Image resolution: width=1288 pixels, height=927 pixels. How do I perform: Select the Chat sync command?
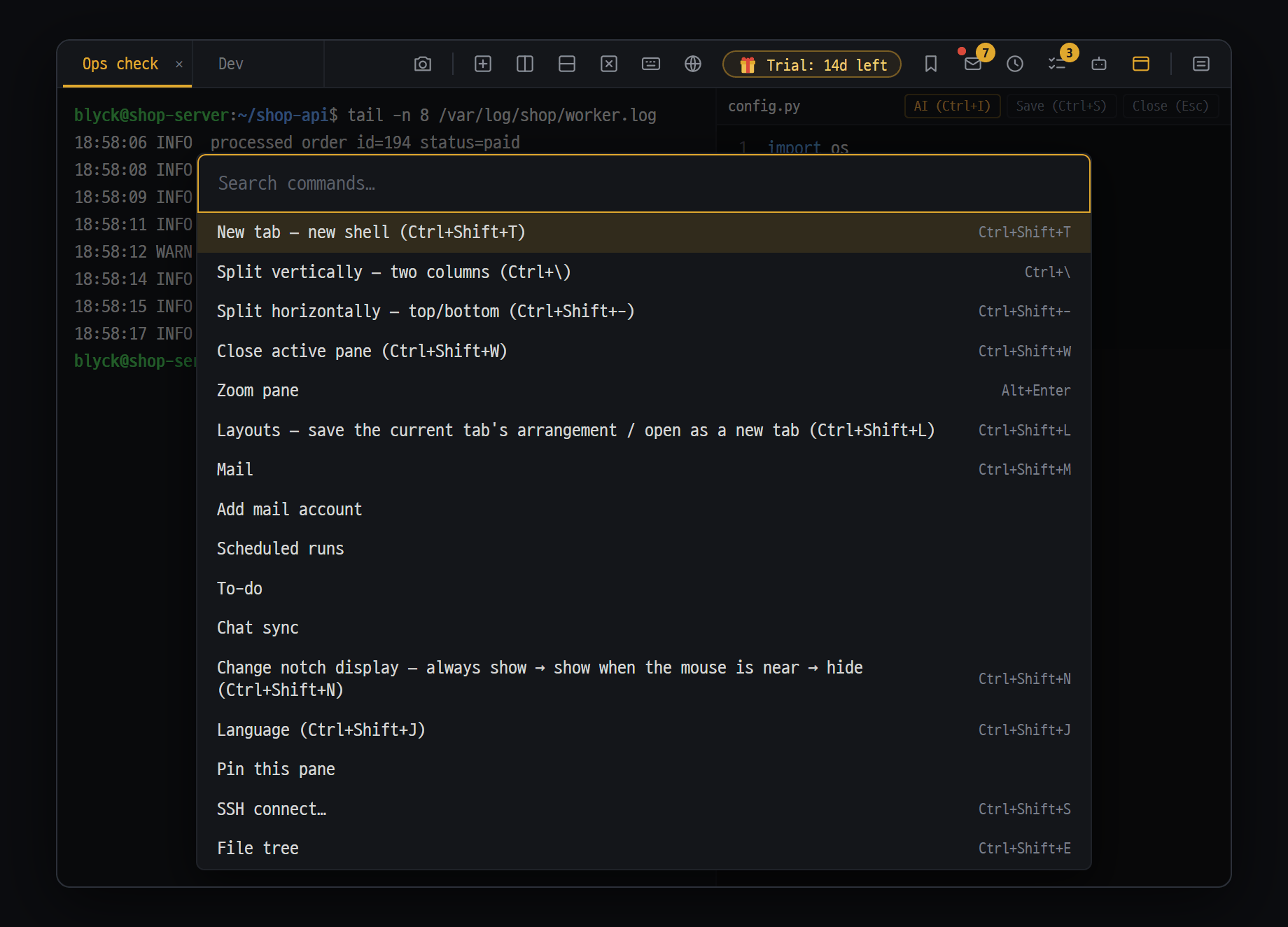coord(644,628)
